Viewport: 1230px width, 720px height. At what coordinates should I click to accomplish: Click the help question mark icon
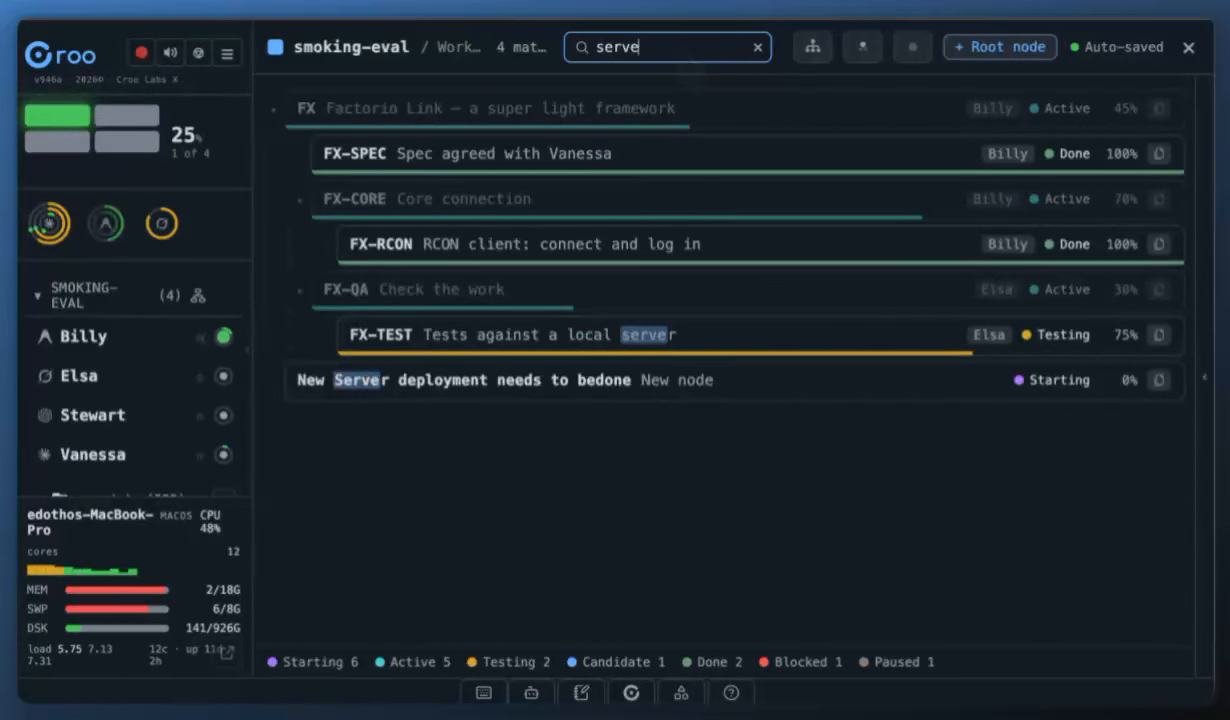point(731,692)
